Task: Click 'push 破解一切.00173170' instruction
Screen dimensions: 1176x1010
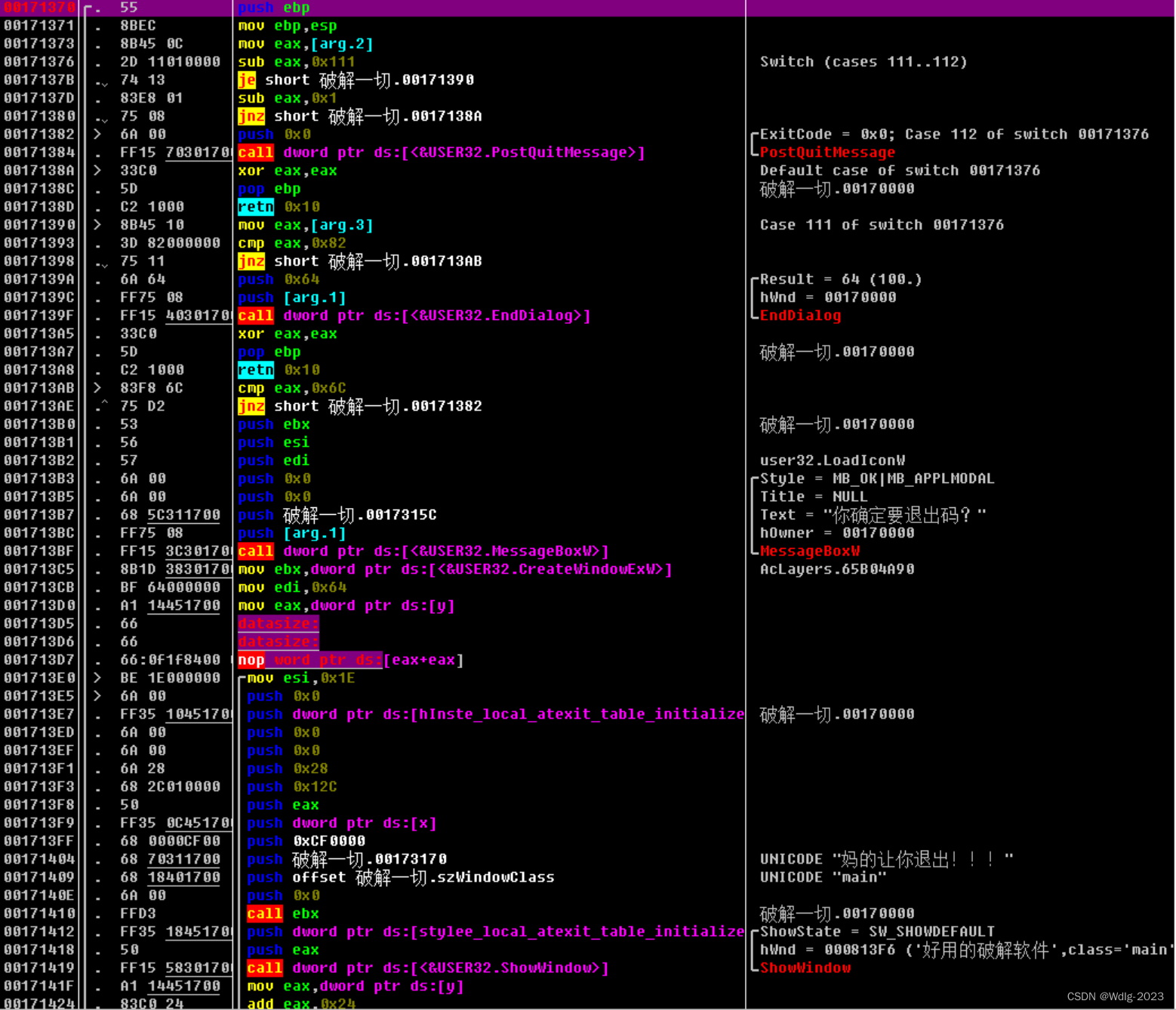Action: [346, 859]
